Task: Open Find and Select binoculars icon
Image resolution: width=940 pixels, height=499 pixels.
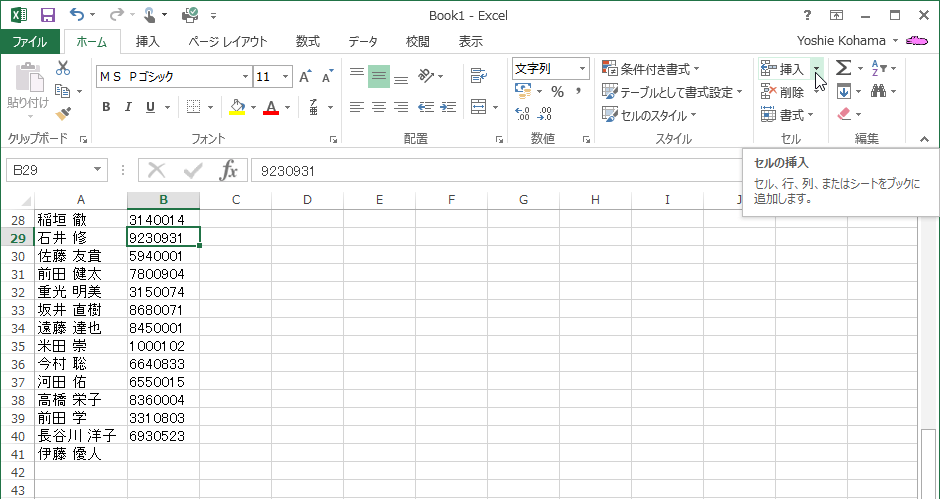Action: [x=879, y=92]
